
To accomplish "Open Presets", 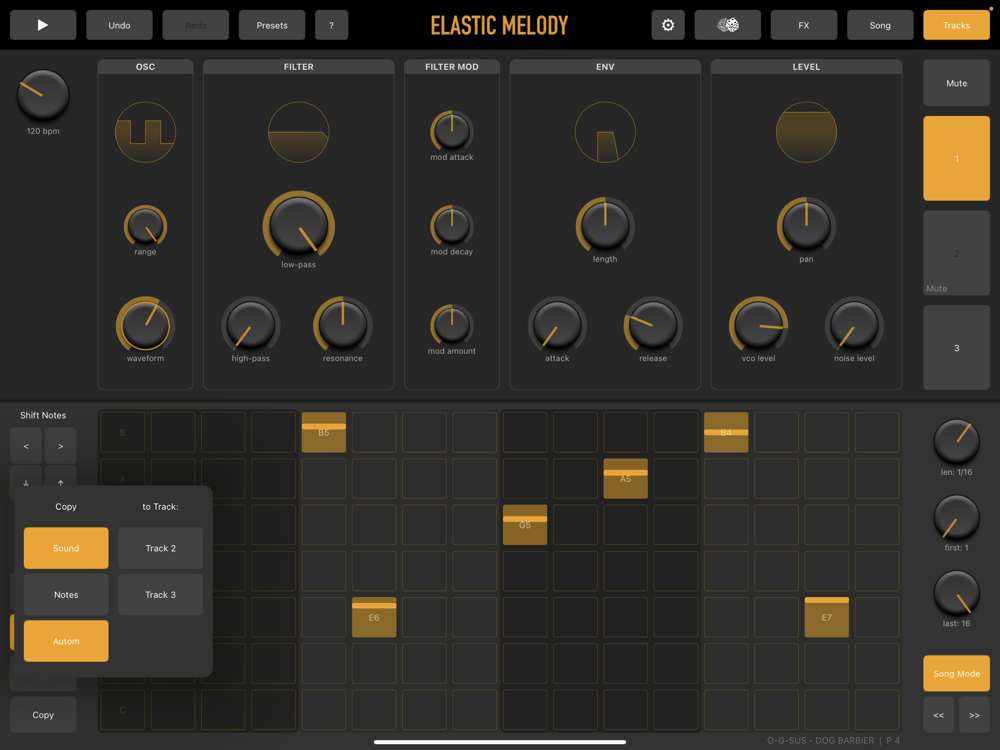I will (x=272, y=25).
